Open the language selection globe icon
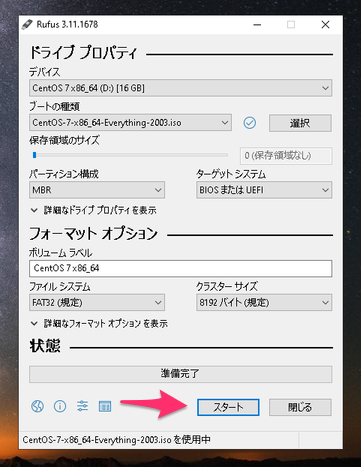 37,406
